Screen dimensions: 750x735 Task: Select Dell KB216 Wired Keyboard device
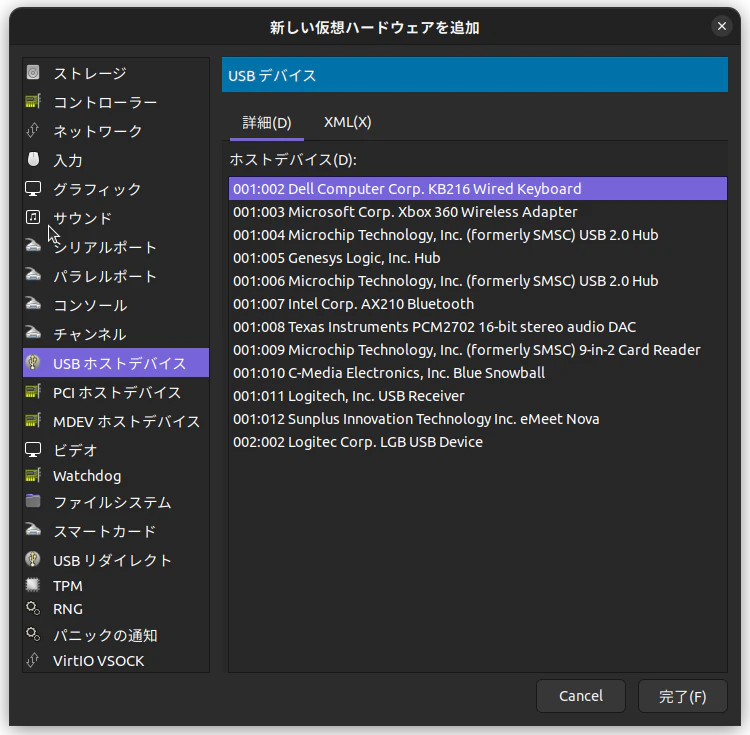(x=477, y=188)
